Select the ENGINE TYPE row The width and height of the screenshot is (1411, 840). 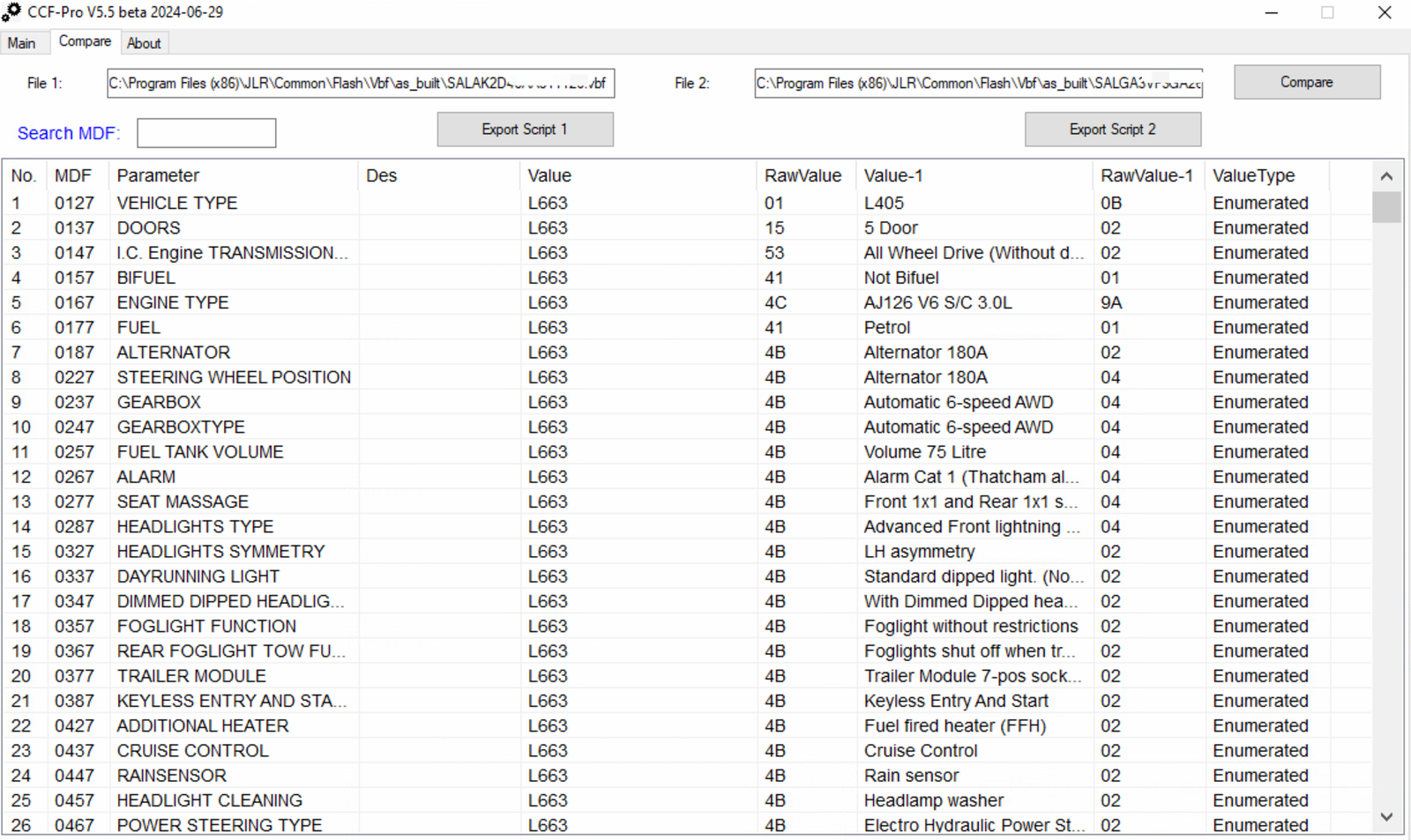pyautogui.click(x=686, y=302)
